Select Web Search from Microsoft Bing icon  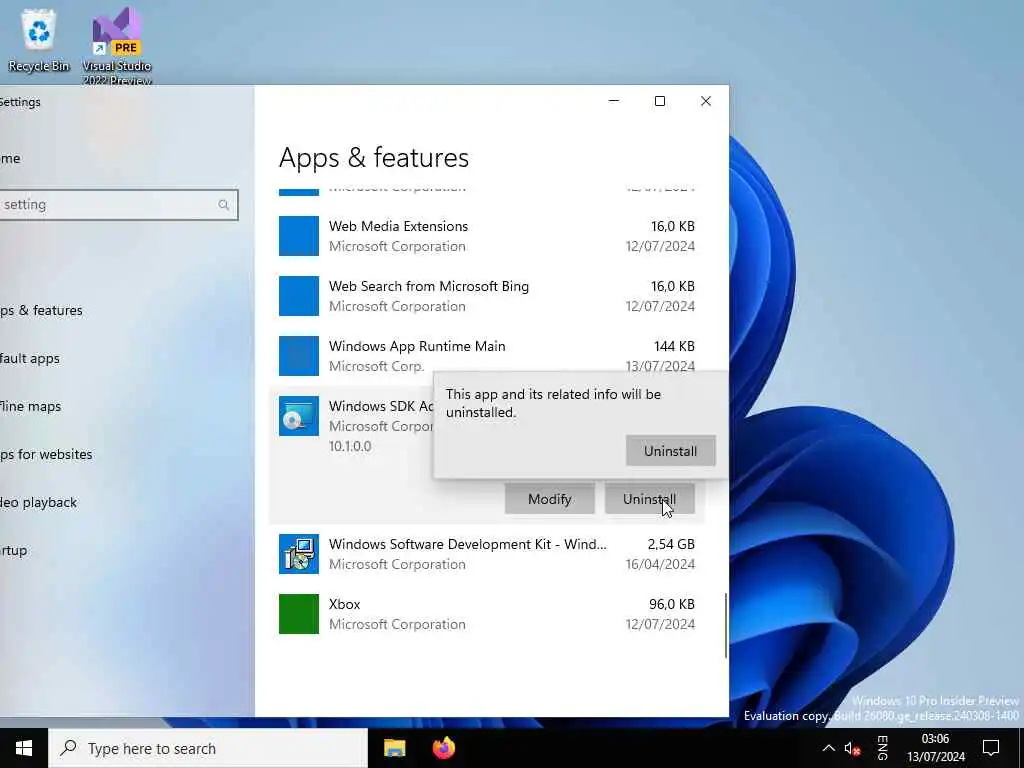298,296
